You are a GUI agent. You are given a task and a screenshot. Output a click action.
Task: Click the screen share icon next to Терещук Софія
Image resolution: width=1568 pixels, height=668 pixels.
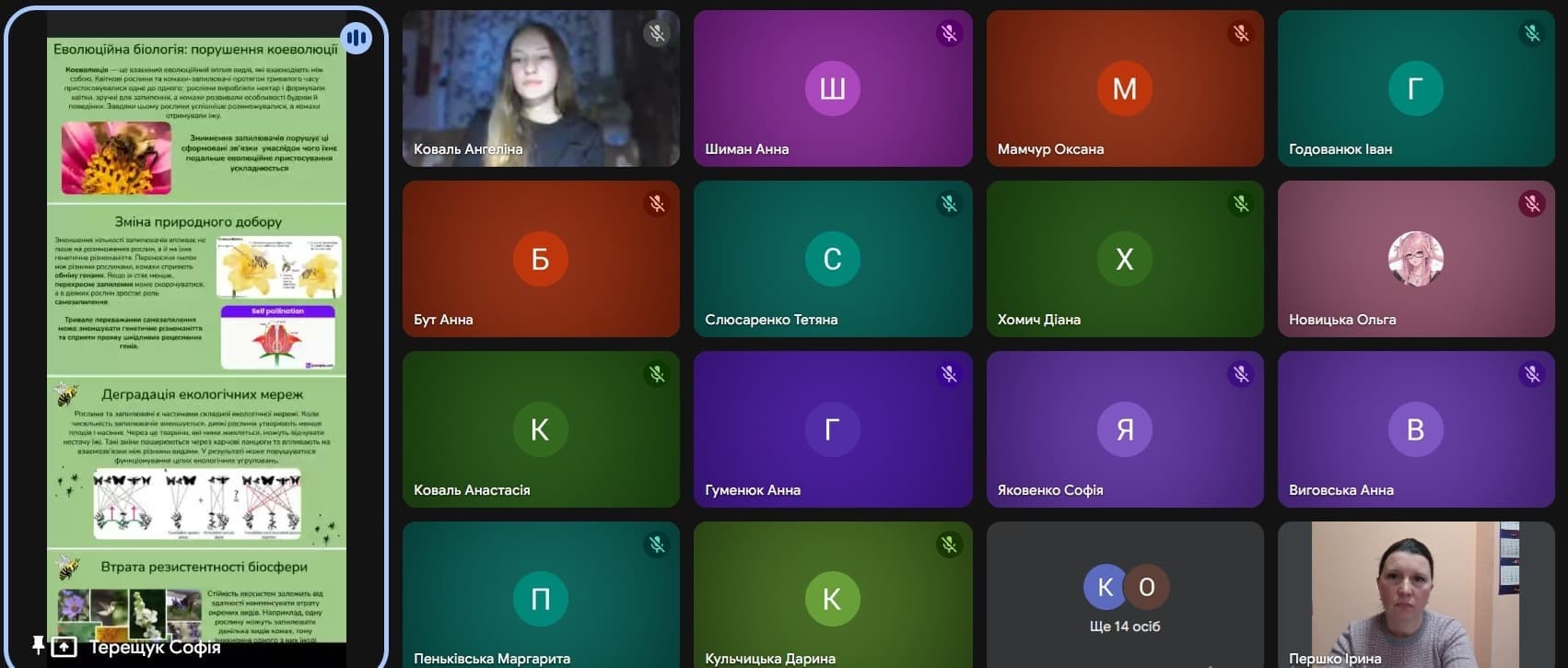click(x=64, y=647)
